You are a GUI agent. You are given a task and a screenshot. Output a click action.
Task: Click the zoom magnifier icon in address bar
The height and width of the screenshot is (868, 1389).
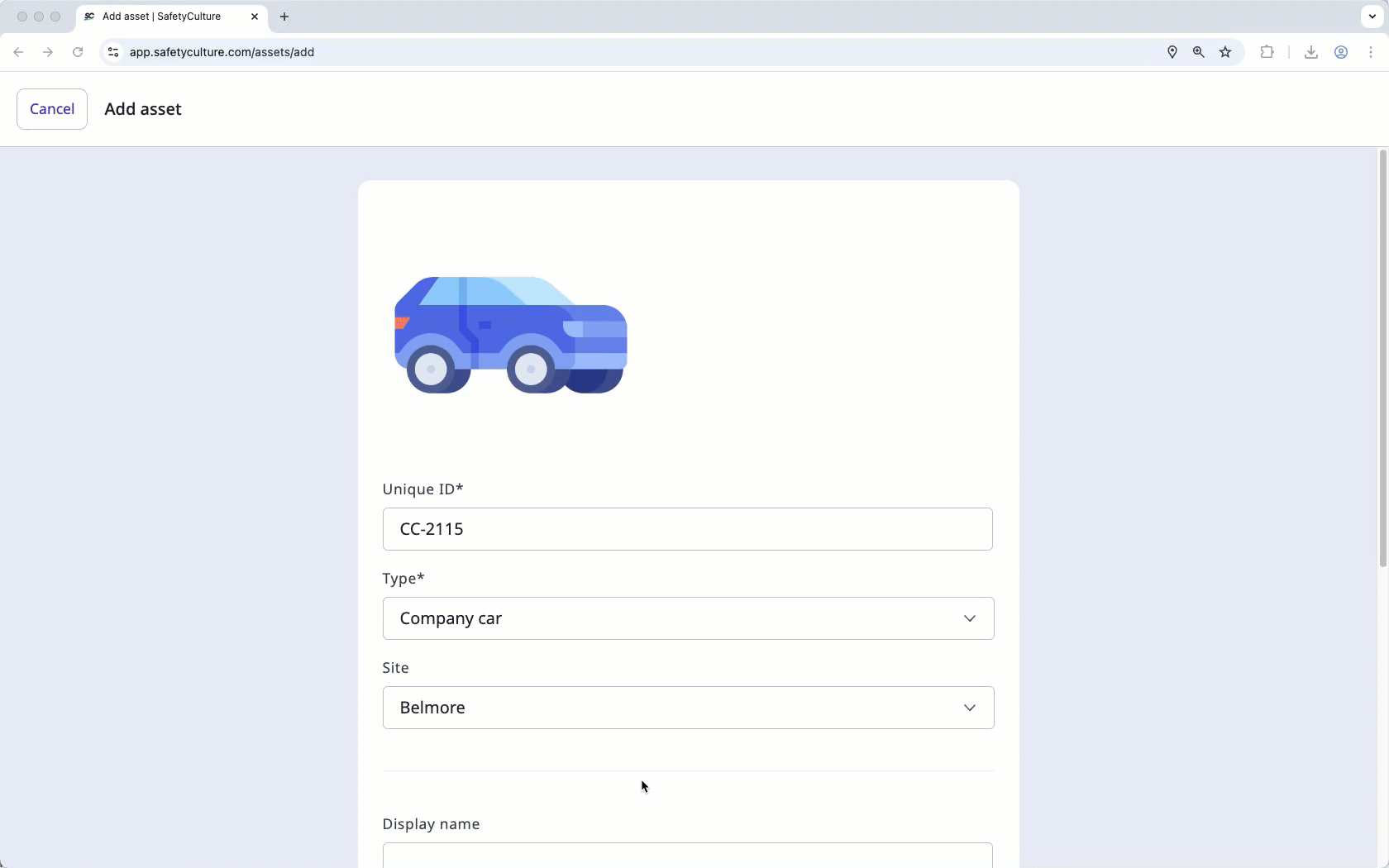1199,52
